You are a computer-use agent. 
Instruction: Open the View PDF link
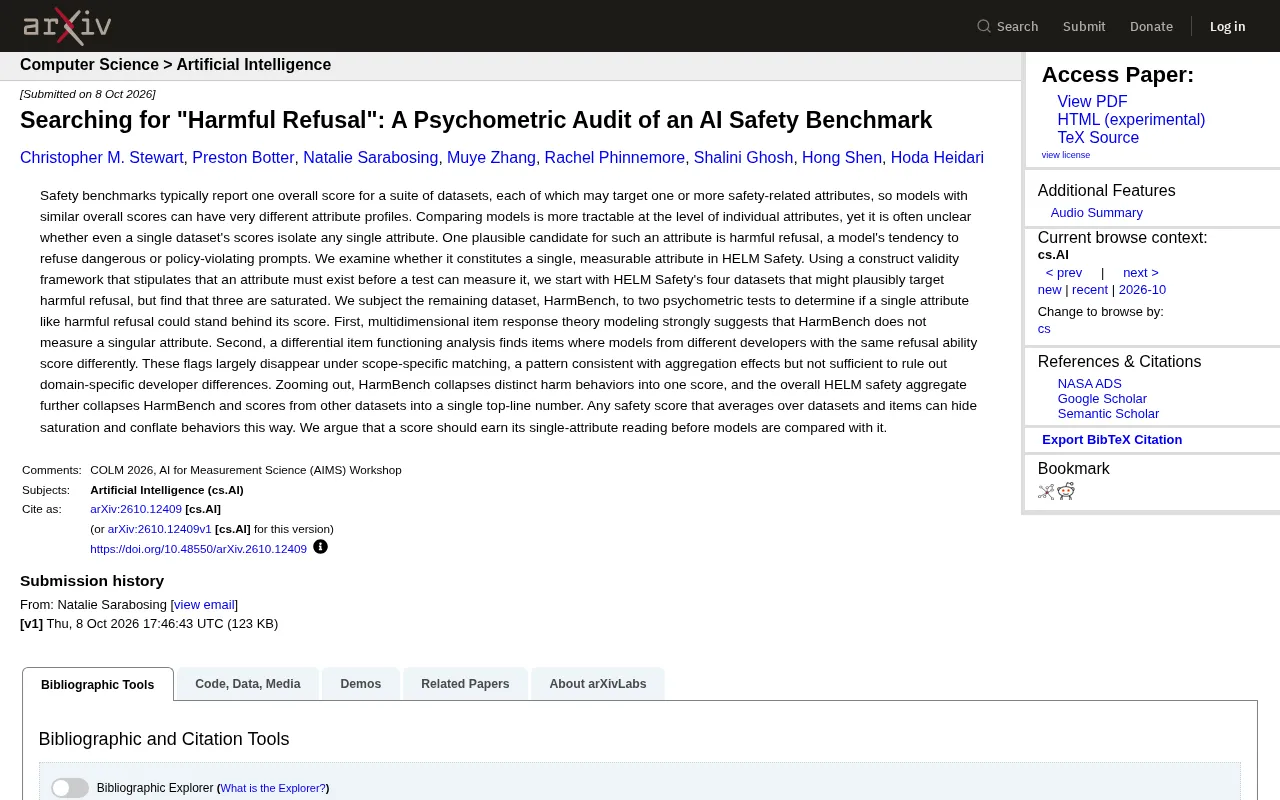[x=1092, y=102]
